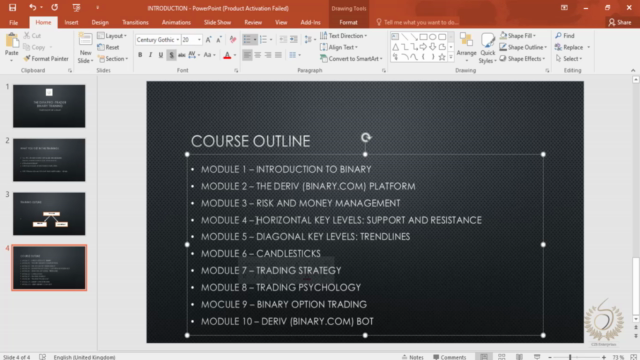The width and height of the screenshot is (640, 360).
Task: Align text left
Action: (x=247, y=55)
